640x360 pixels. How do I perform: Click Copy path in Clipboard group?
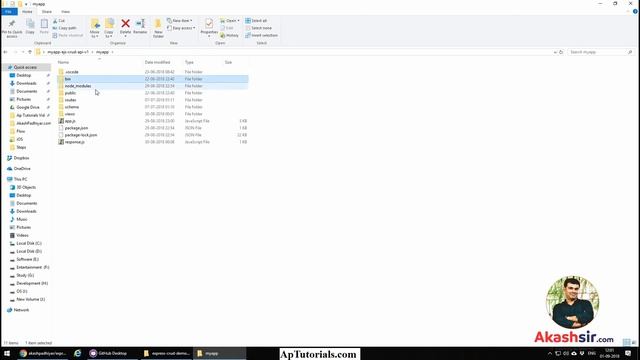(x=64, y=28)
